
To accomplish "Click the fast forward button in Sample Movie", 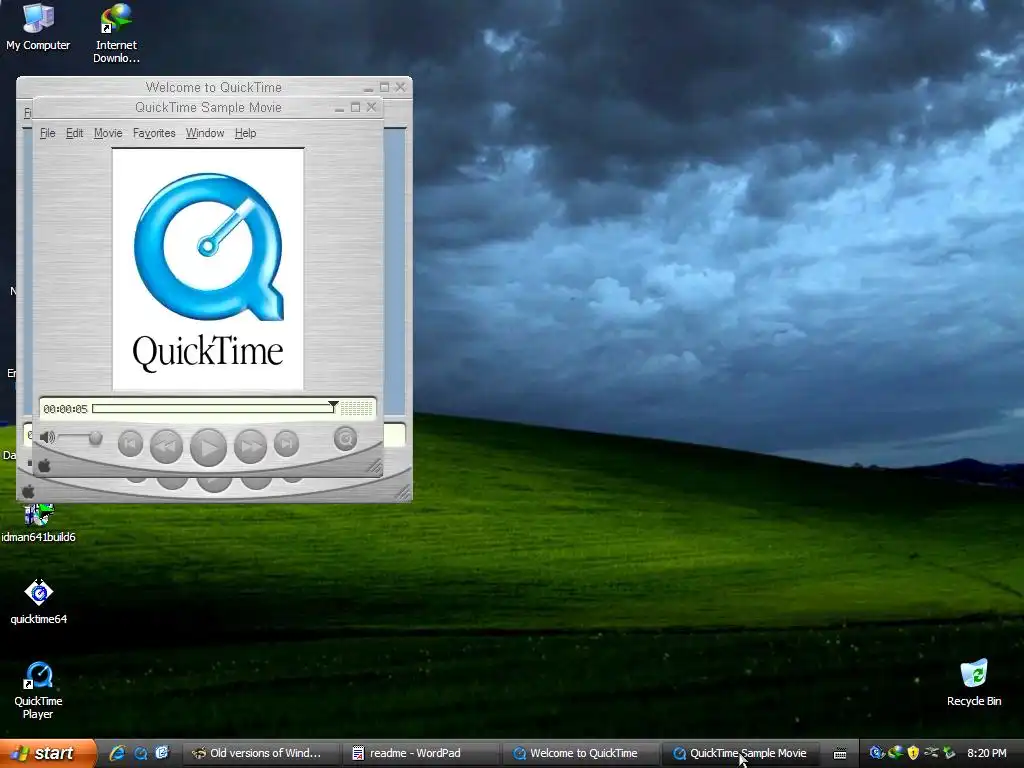I will 251,446.
